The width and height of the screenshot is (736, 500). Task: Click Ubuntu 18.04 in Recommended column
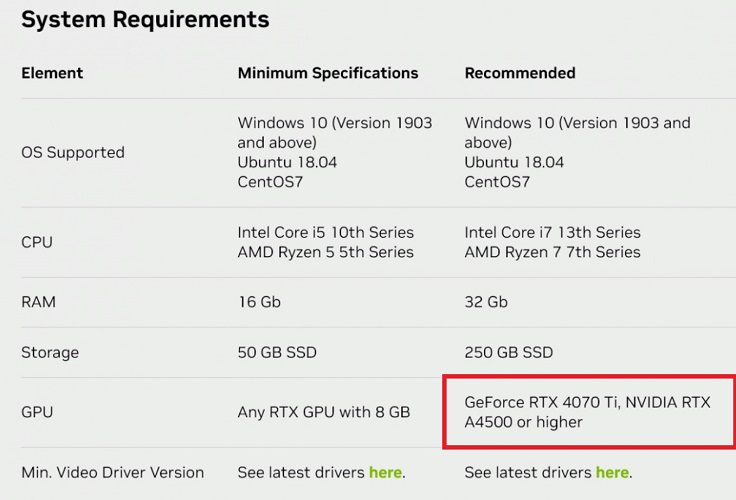(514, 162)
